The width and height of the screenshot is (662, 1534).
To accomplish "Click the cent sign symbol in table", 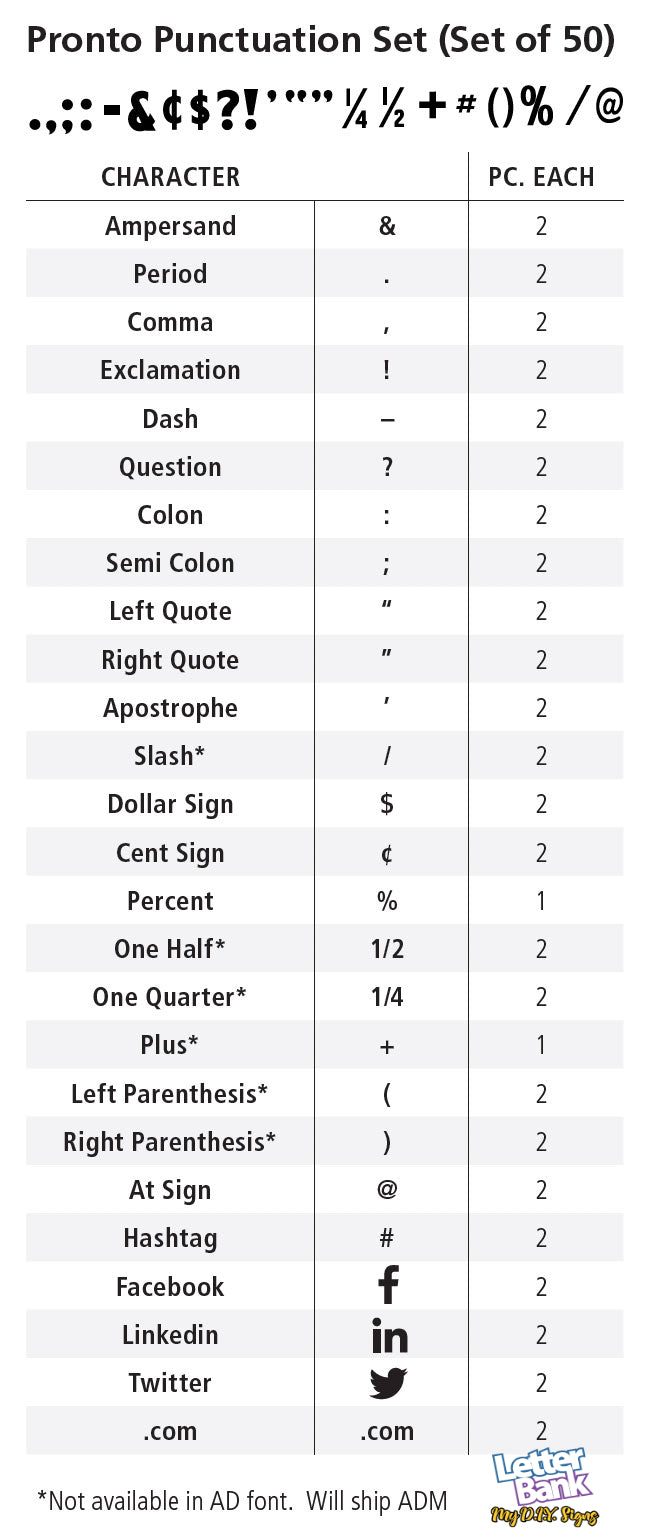I will tap(388, 853).
